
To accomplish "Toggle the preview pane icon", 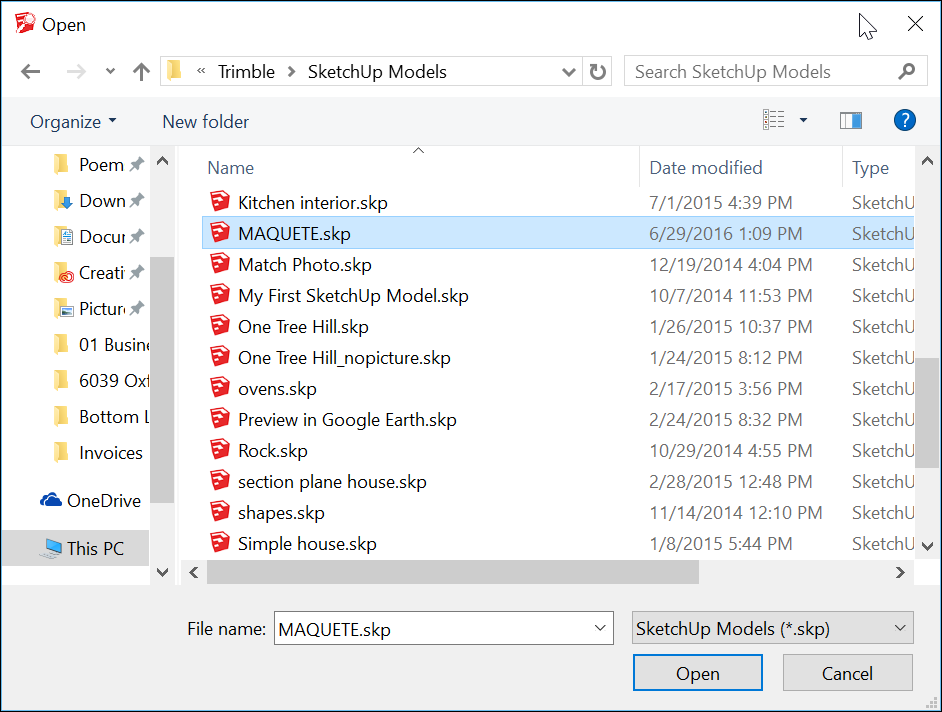I will [851, 119].
